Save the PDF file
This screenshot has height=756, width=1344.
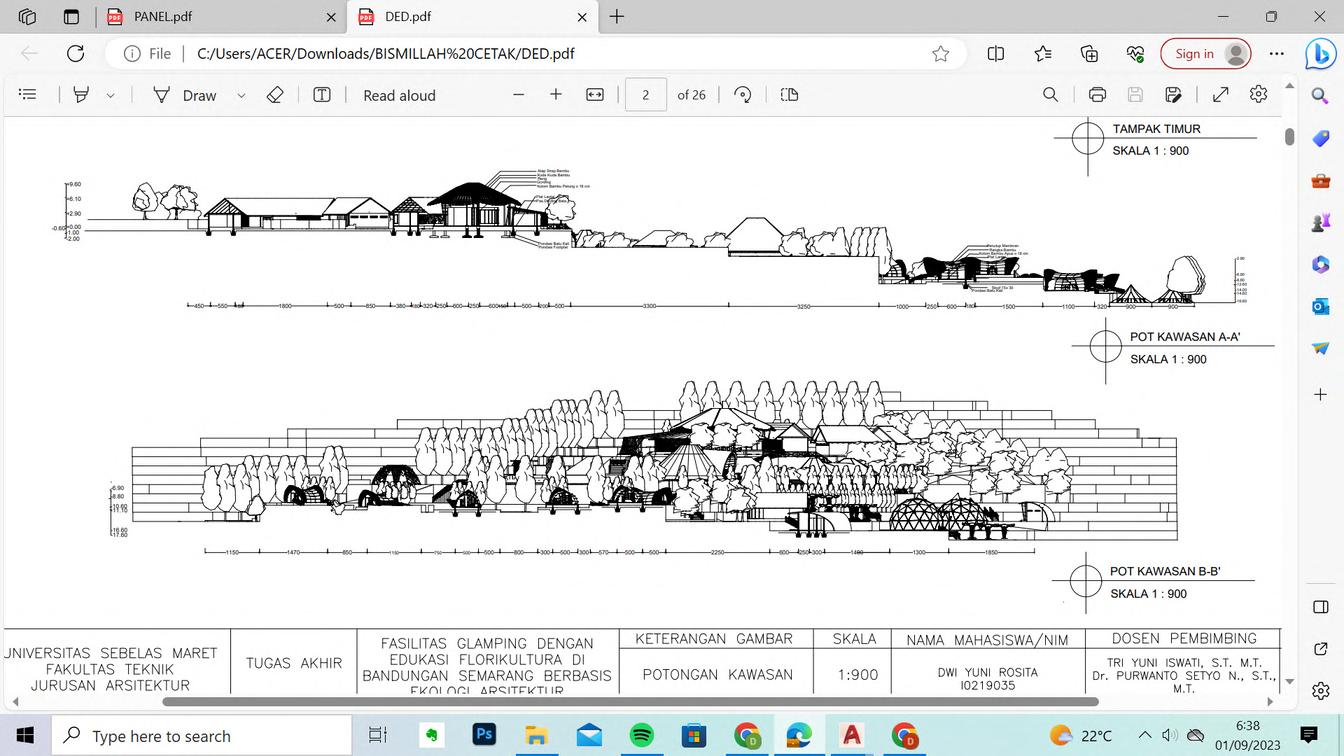(1135, 95)
